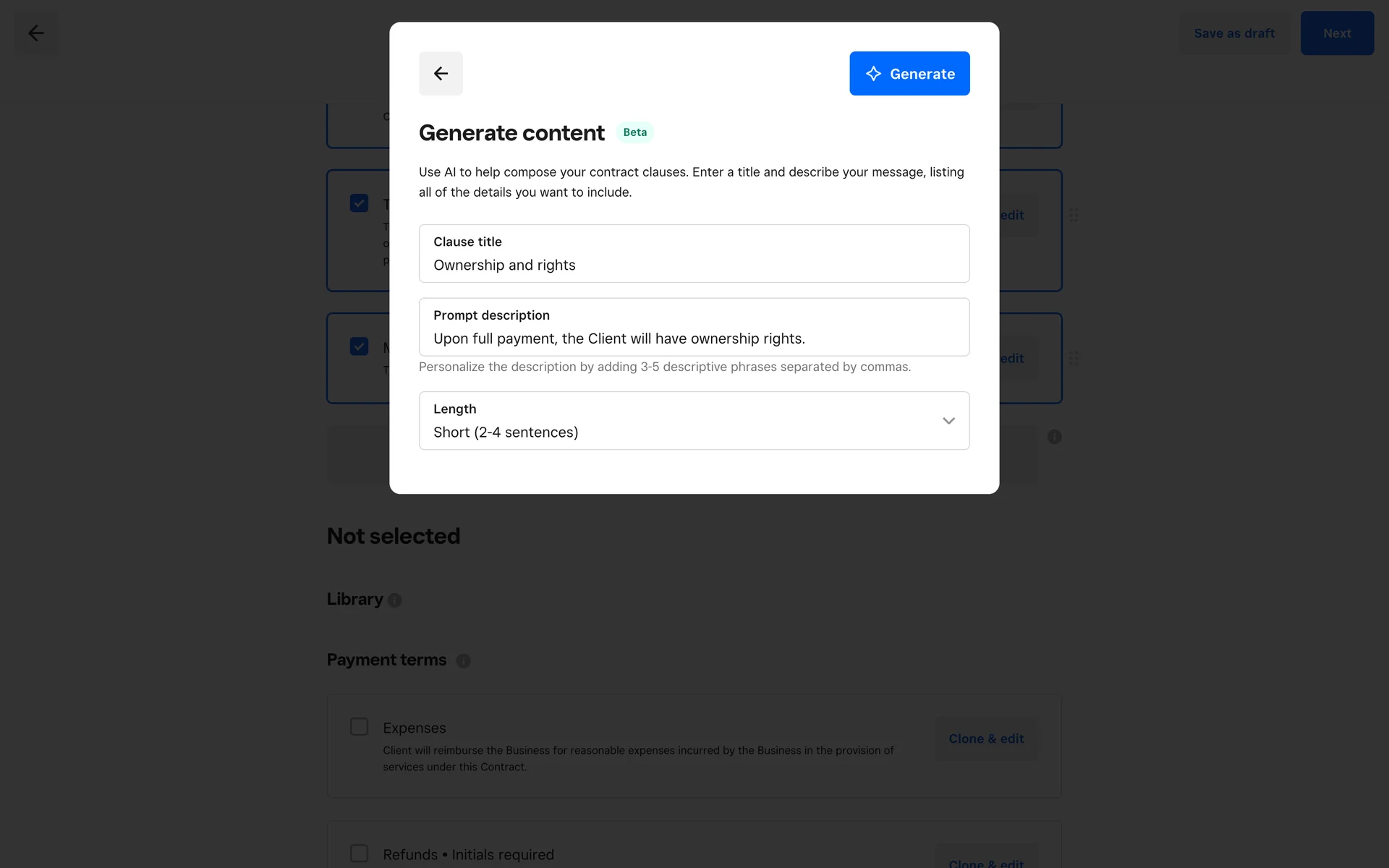
Task: Click Generate to create clause content
Action: 909,74
